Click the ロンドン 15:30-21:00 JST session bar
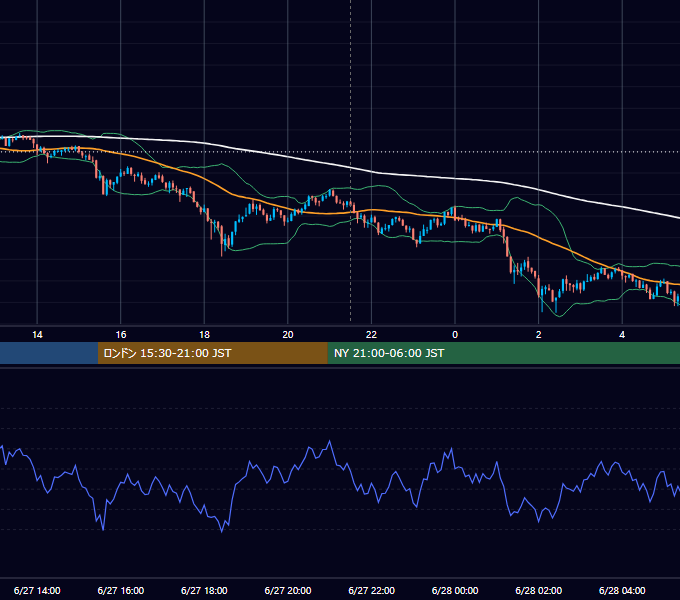 [212, 353]
